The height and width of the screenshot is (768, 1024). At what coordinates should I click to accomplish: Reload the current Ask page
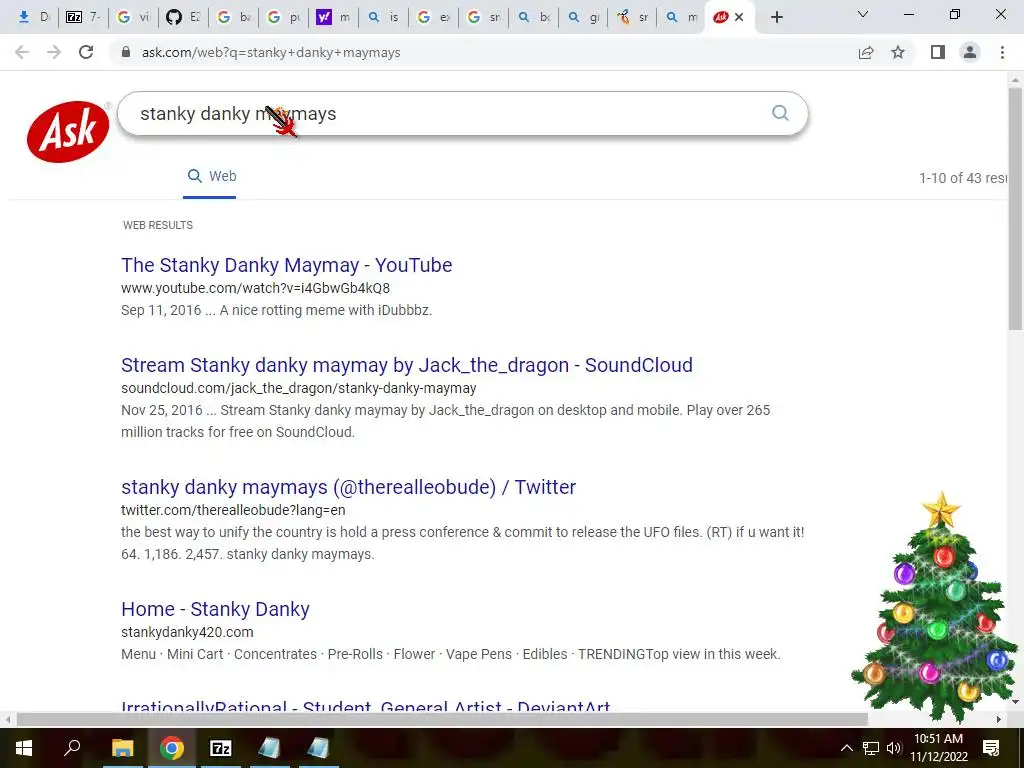click(x=86, y=52)
